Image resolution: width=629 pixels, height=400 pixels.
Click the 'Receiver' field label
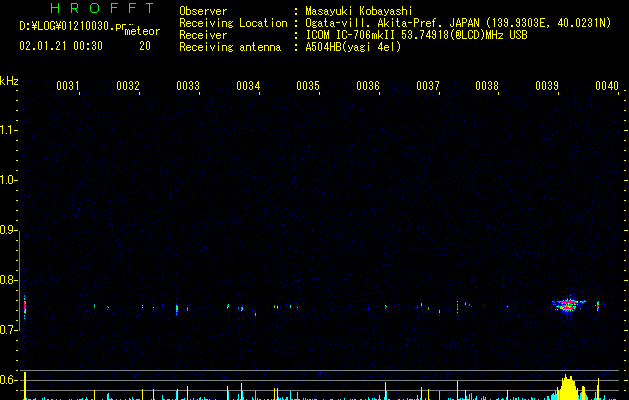203,35
